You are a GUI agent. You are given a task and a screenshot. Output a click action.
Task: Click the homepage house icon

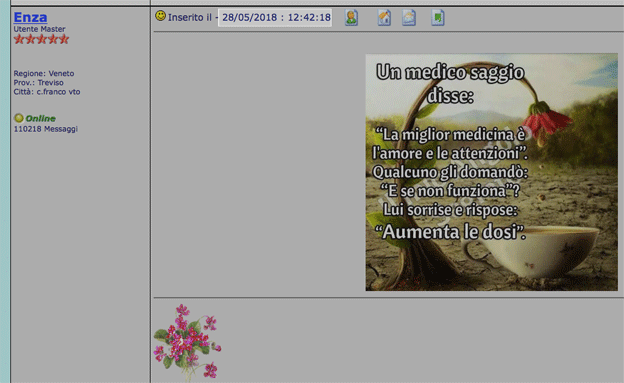pyautogui.click(x=384, y=18)
